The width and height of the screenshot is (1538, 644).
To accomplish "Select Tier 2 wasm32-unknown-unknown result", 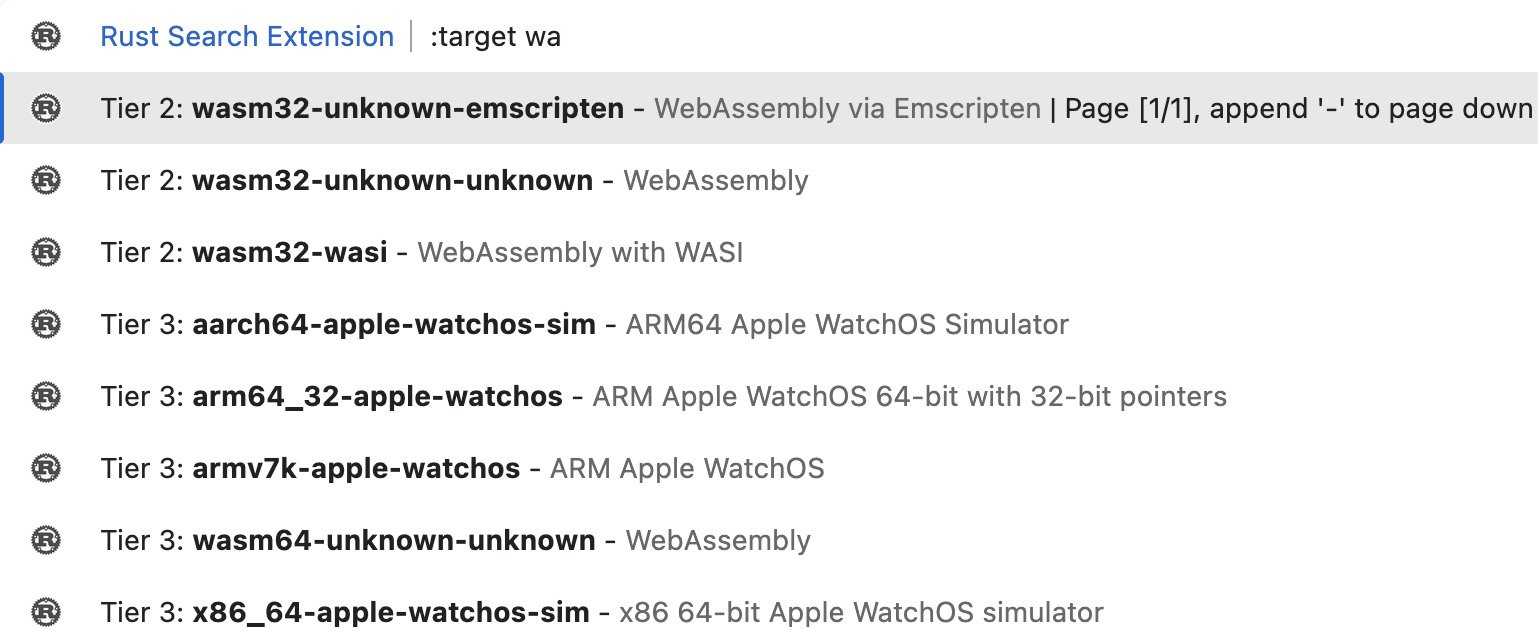I will 769,180.
